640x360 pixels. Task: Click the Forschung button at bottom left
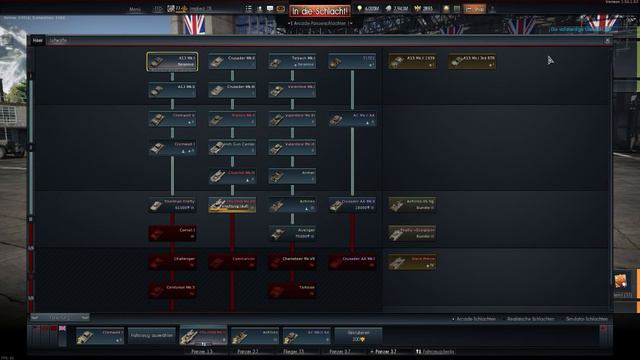tap(60, 317)
